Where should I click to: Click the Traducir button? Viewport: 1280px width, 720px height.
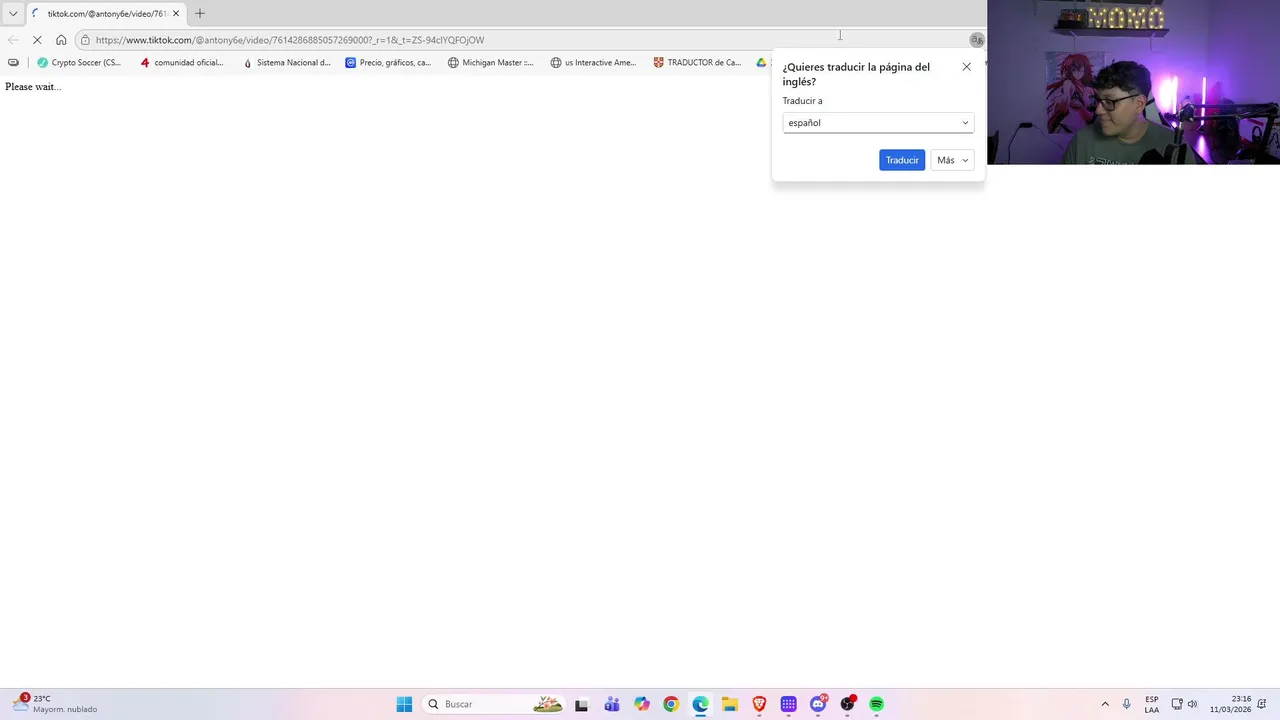click(902, 160)
